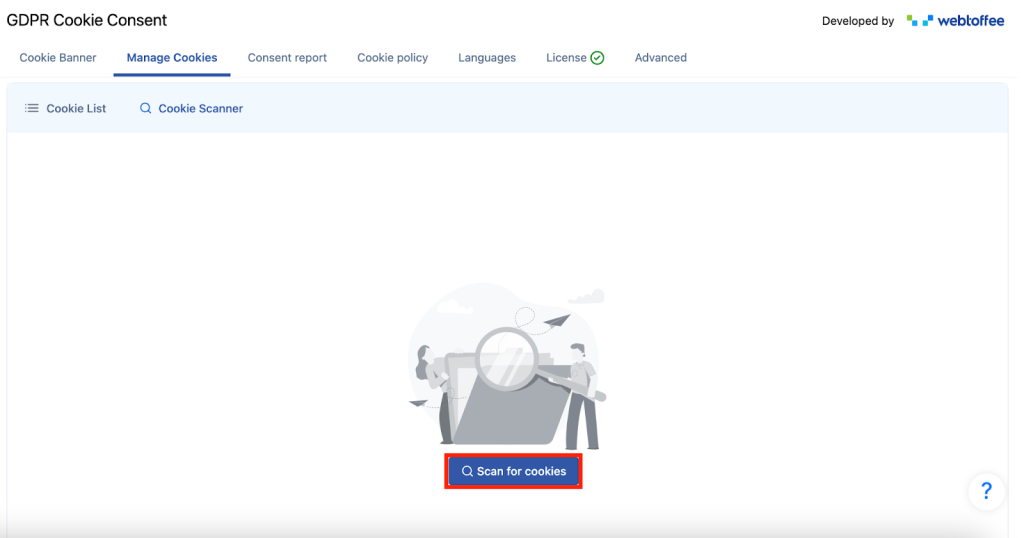Viewport: 1024px width, 538px height.
Task: Click the WebToffee squares logo icon
Action: coord(918,20)
